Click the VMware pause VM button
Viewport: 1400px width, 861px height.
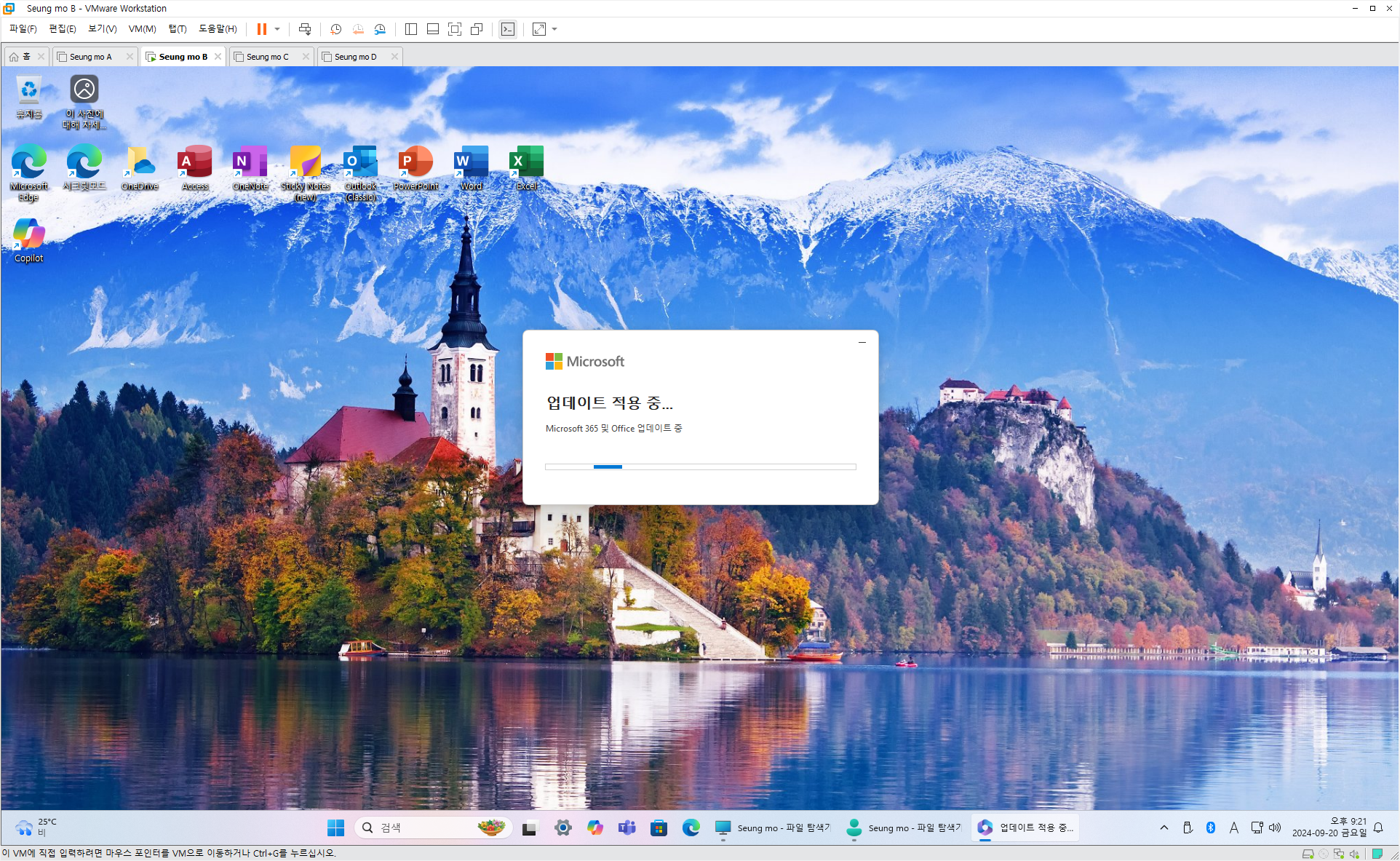coord(261,29)
